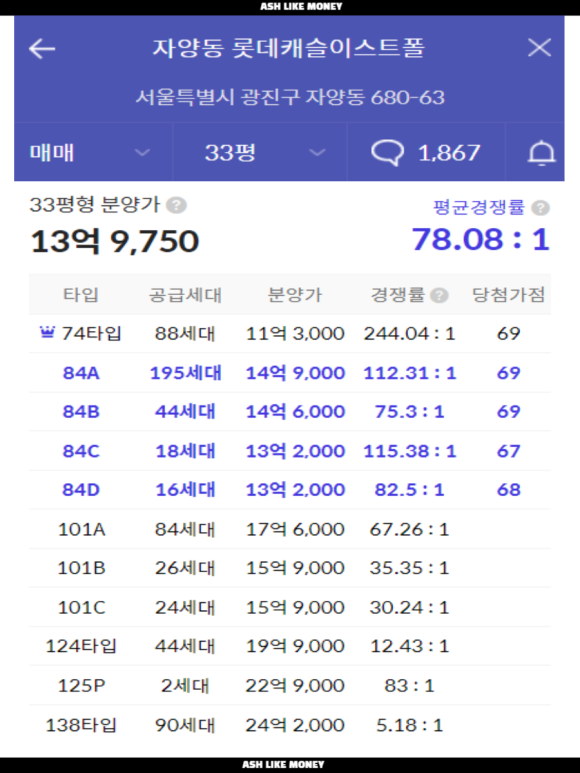Click the 33평형 분양가 label
The width and height of the screenshot is (580, 773).
pos(95,204)
